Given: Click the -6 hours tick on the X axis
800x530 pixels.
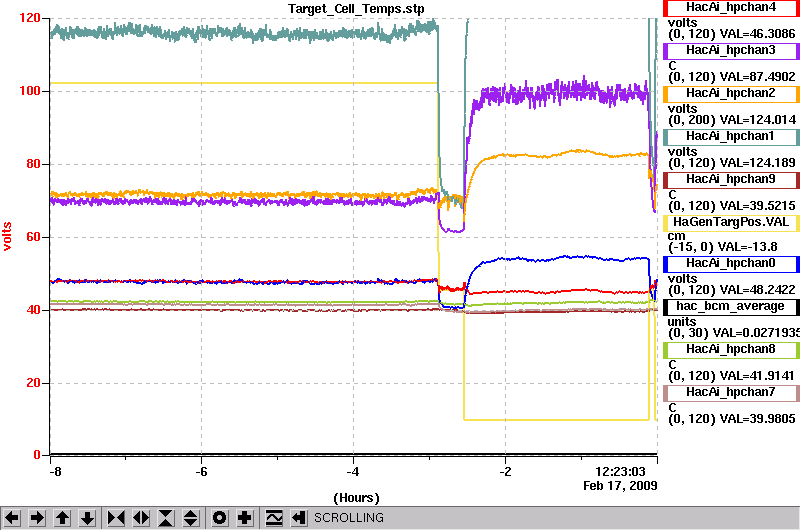Looking at the screenshot, I should [x=202, y=472].
